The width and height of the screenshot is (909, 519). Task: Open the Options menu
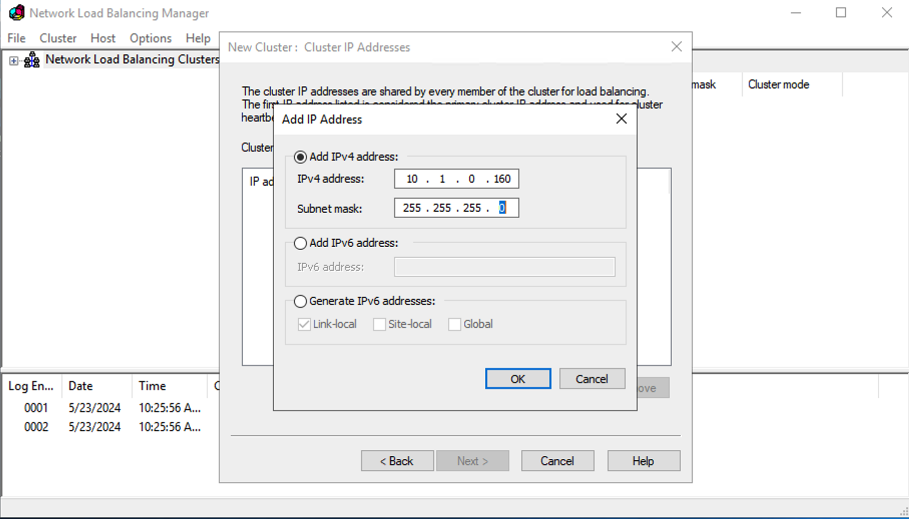point(150,38)
